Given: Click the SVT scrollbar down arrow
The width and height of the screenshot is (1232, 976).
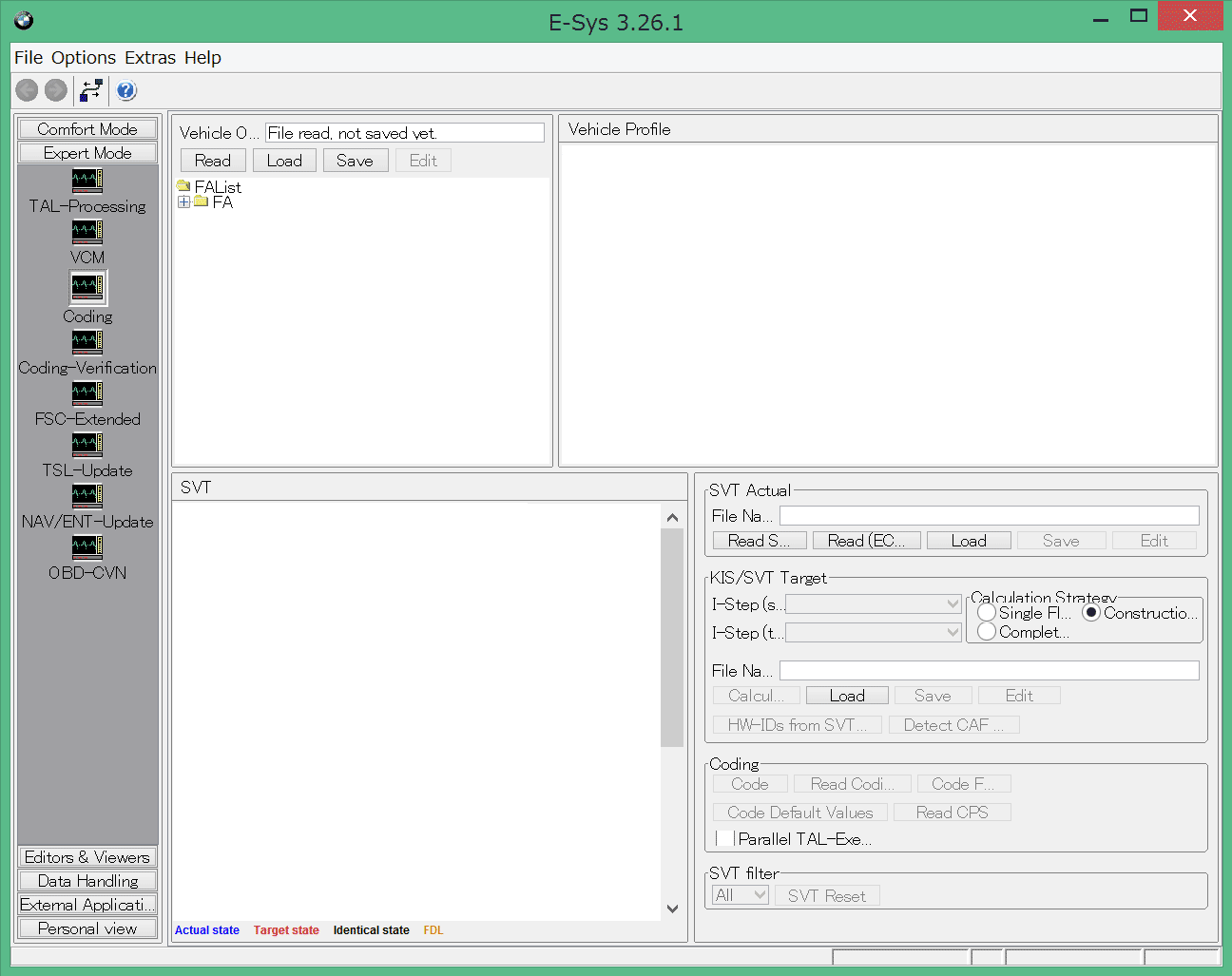Looking at the screenshot, I should click(x=672, y=909).
